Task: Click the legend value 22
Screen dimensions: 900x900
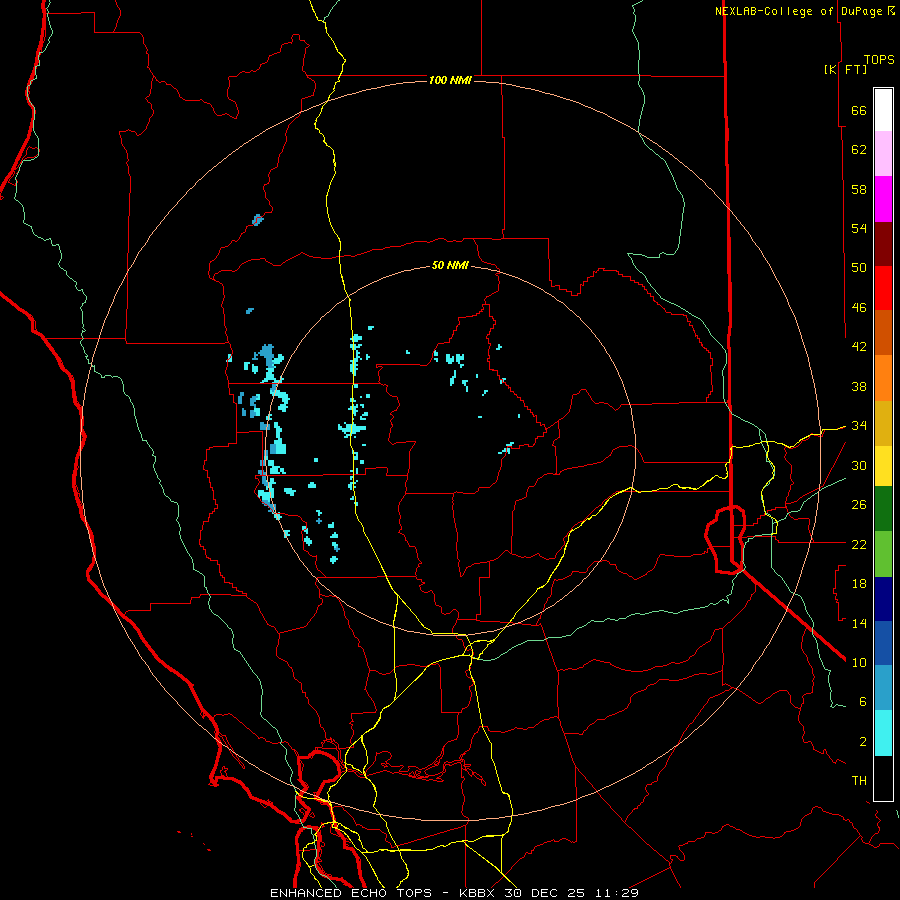Action: [859, 544]
